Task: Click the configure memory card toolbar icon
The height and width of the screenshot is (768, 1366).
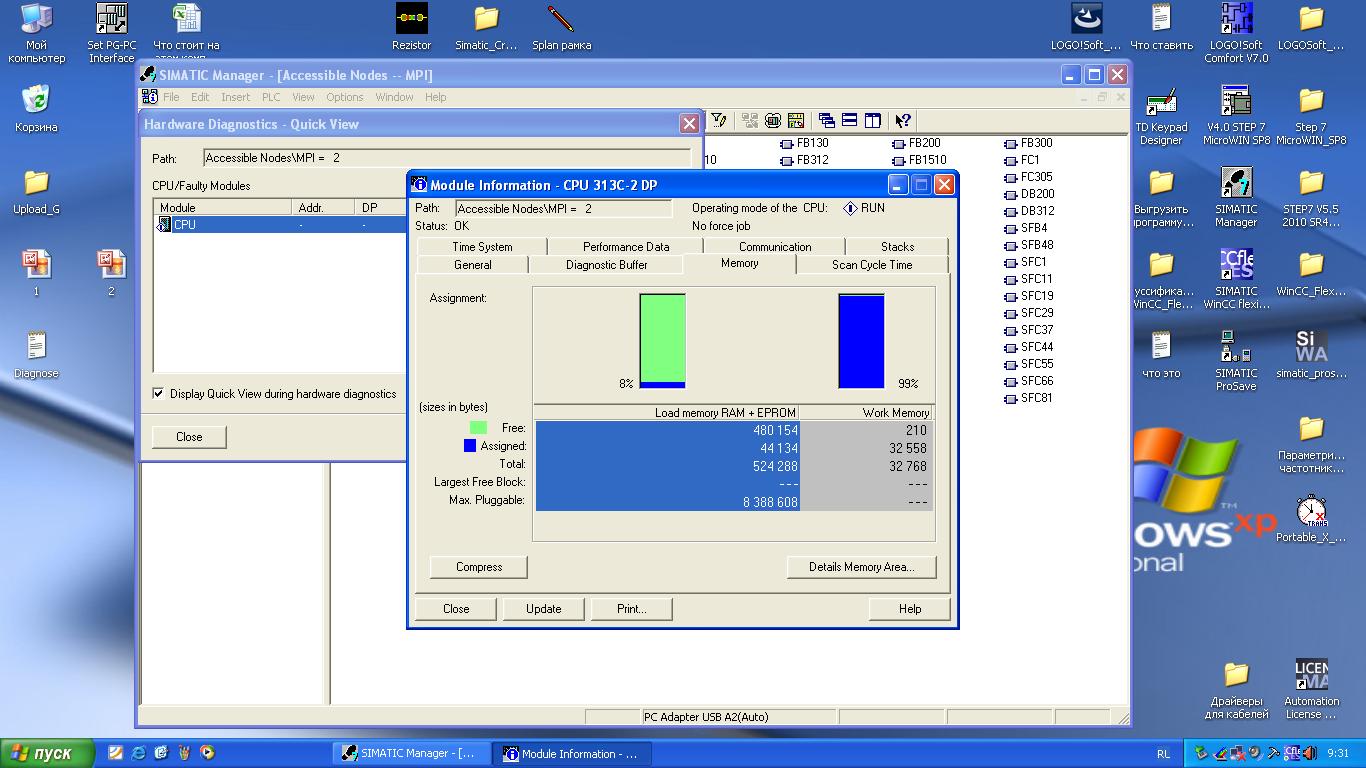Action: click(796, 120)
